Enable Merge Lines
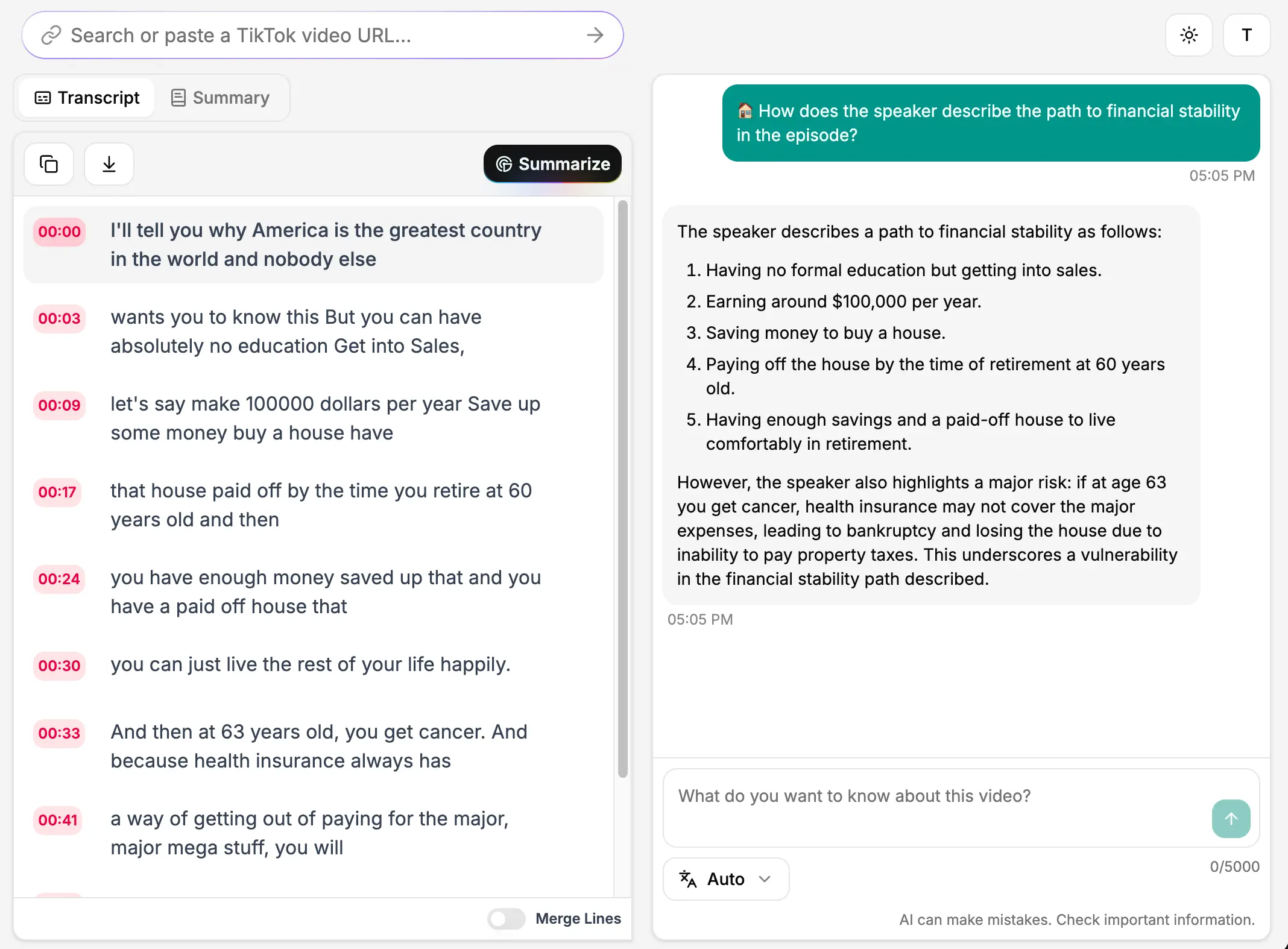Image resolution: width=1288 pixels, height=949 pixels. [506, 918]
